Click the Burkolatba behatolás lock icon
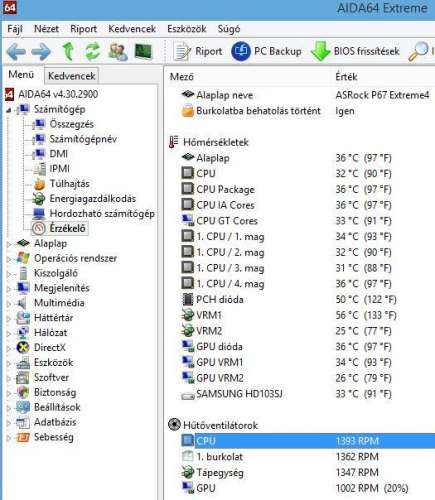 [188, 111]
